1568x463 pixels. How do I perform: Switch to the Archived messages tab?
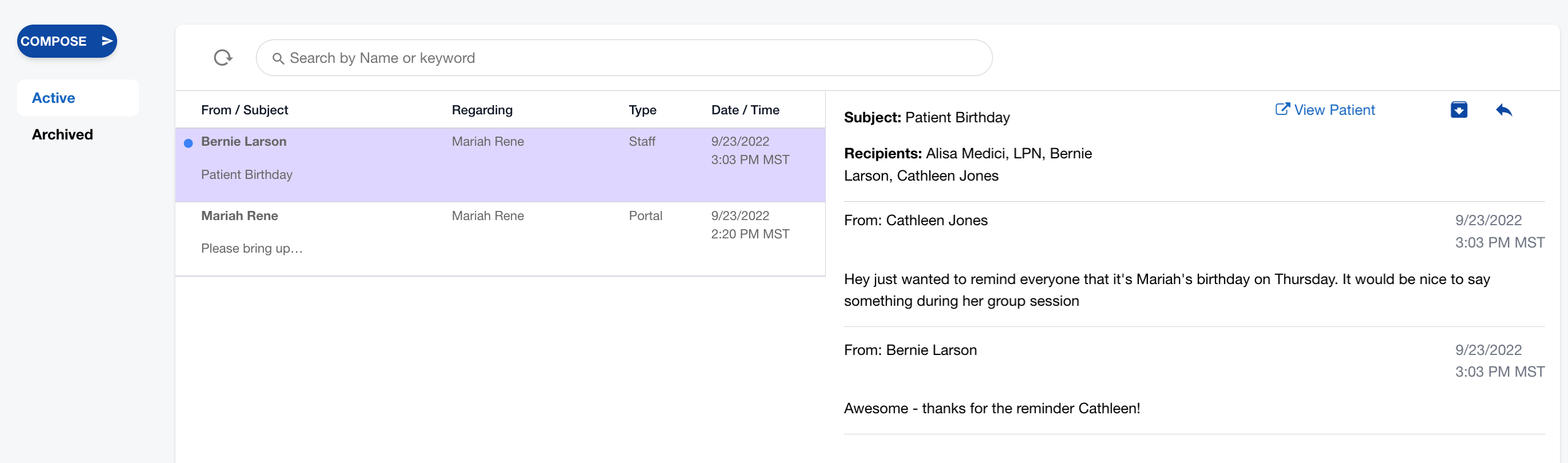click(x=62, y=134)
